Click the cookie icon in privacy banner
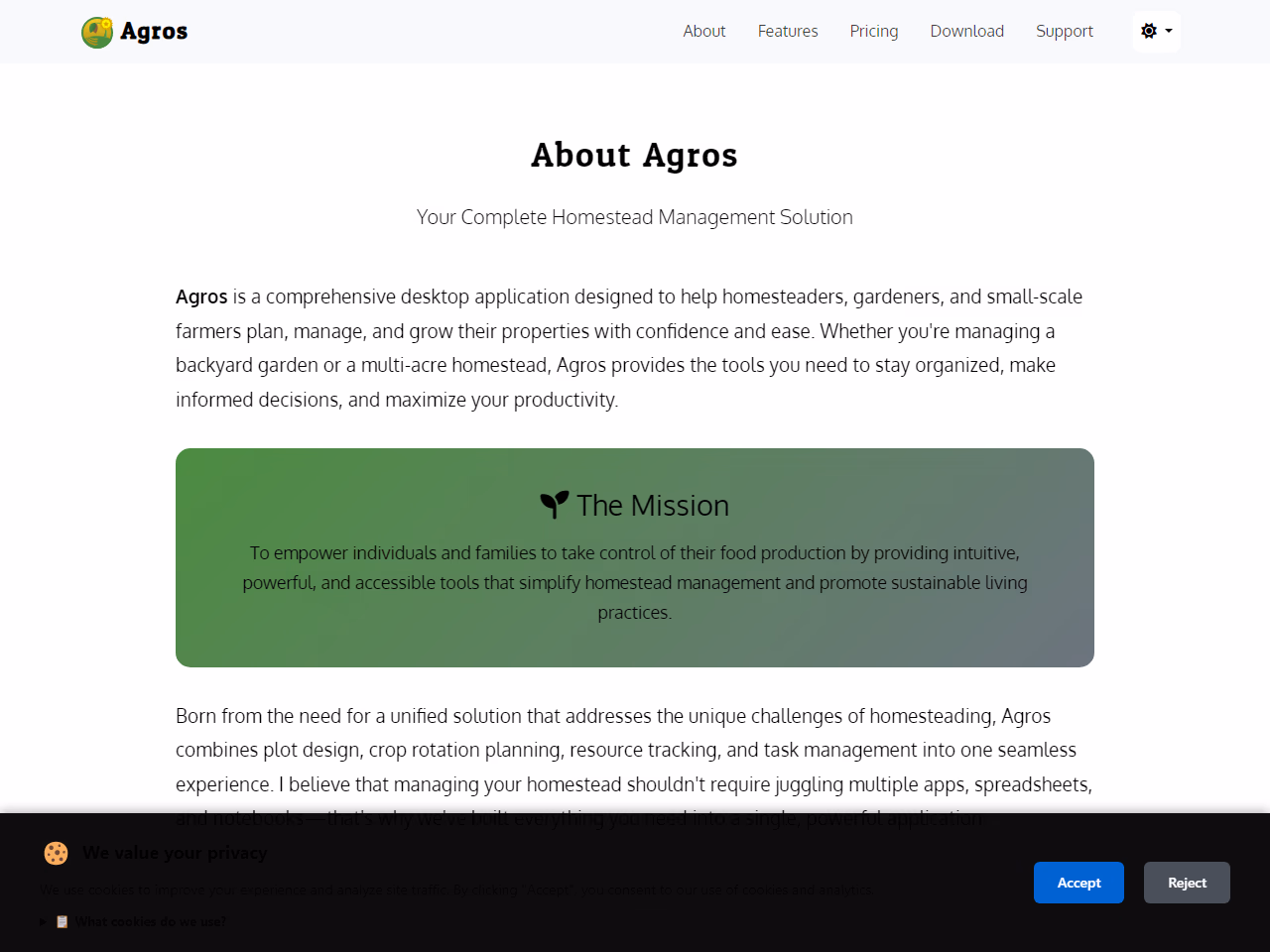 (x=56, y=853)
